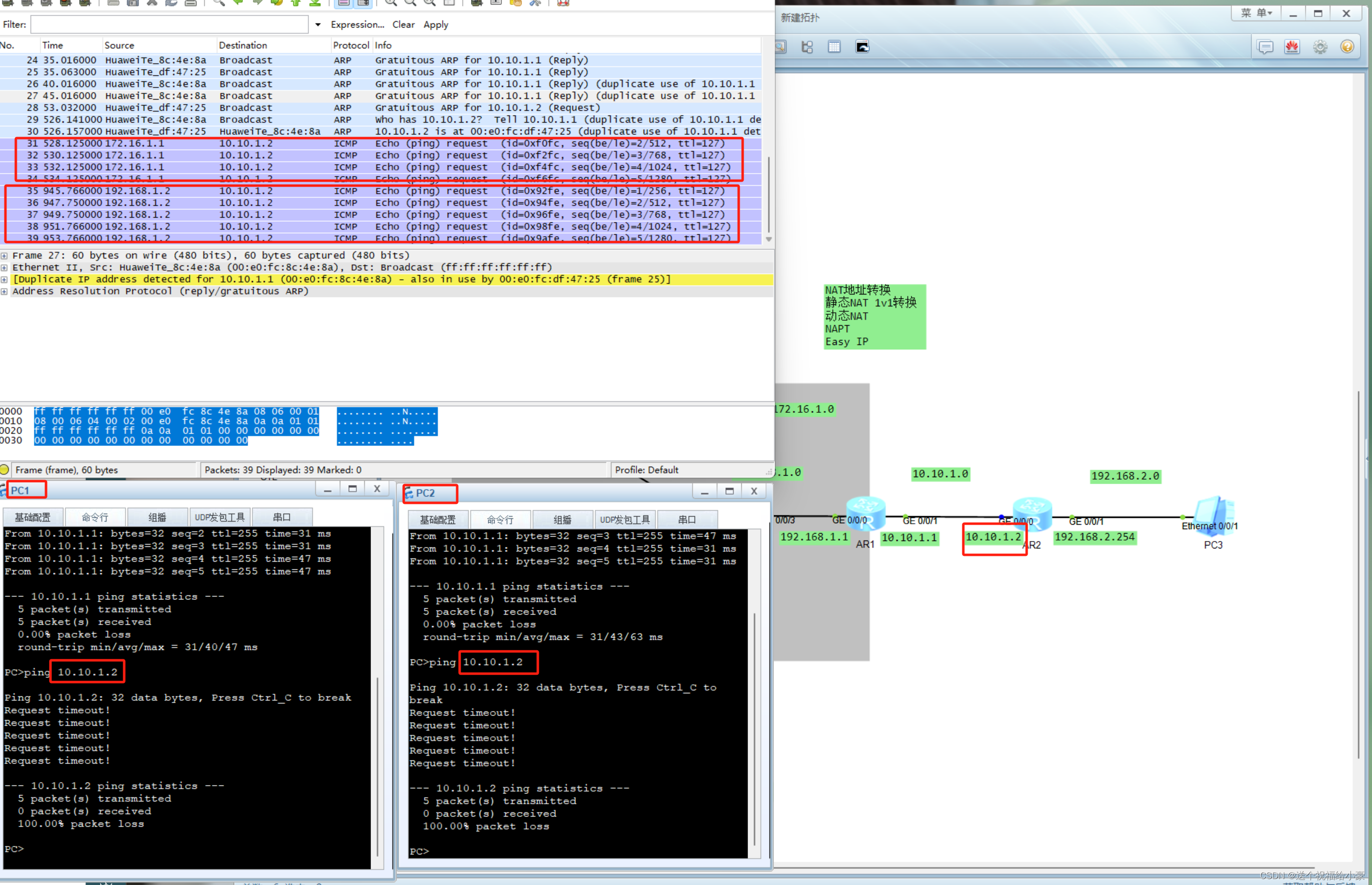Click inside the Wireshark Filter text field
Viewport: 1372px width, 885px height.
click(169, 25)
